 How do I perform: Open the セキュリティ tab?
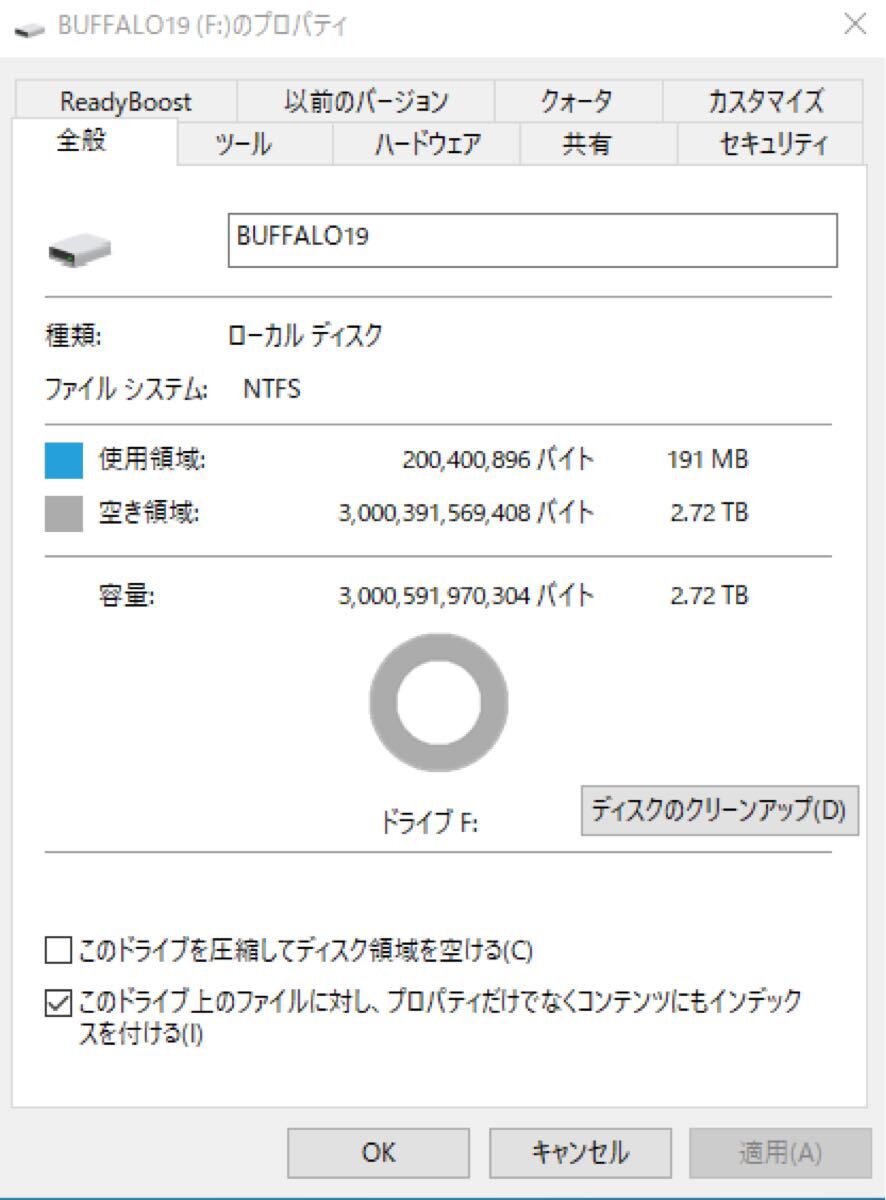770,144
